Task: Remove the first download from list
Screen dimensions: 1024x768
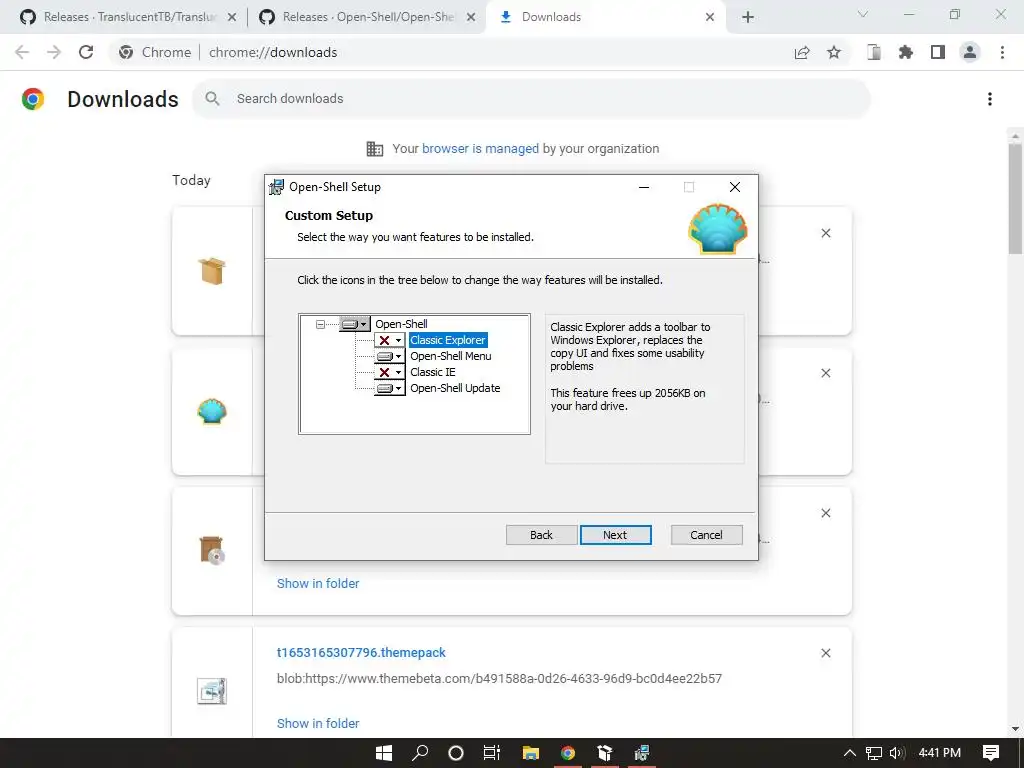Action: (826, 233)
